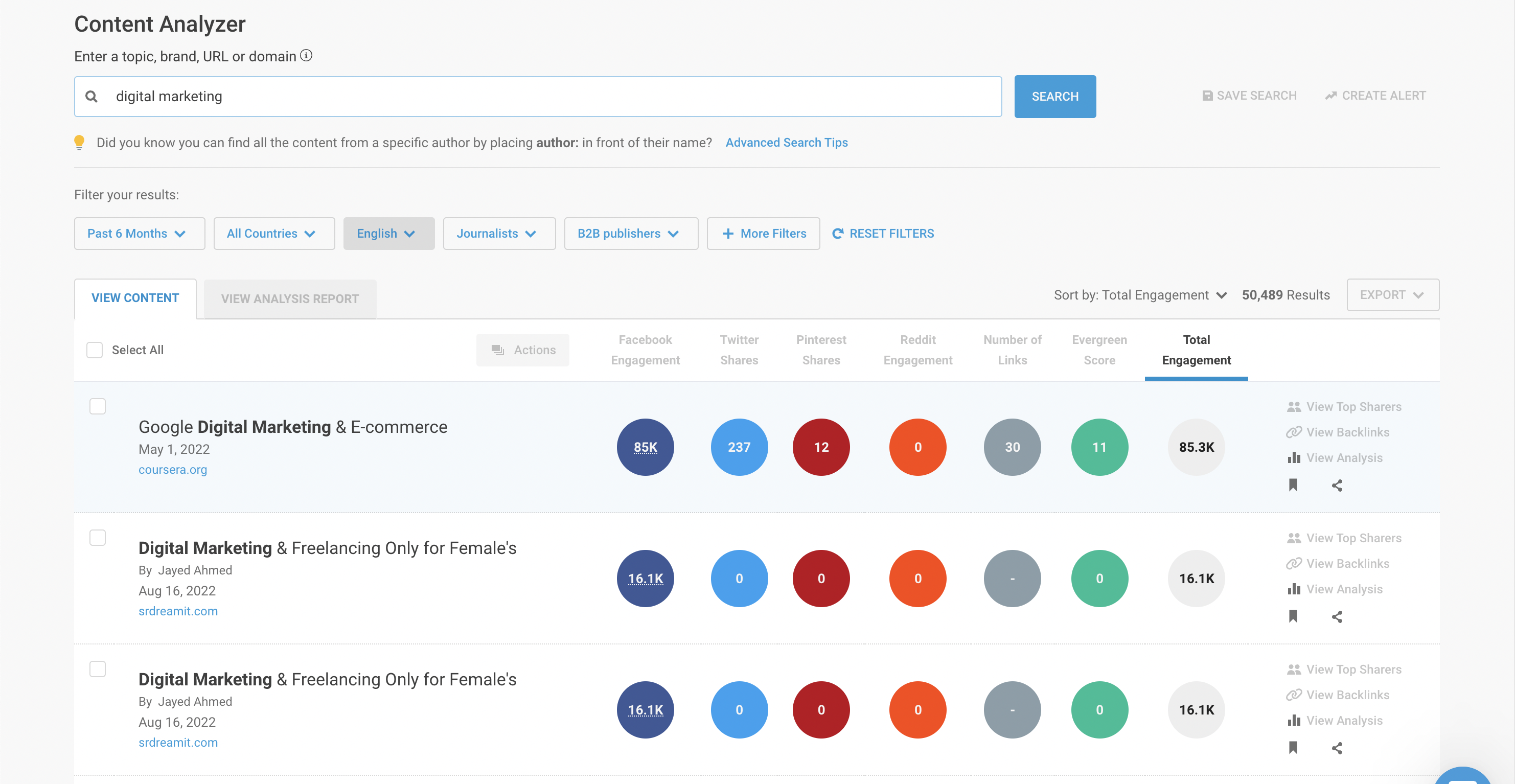The height and width of the screenshot is (784, 1515).
Task: View Analysis for the third-row article
Action: (x=1335, y=720)
